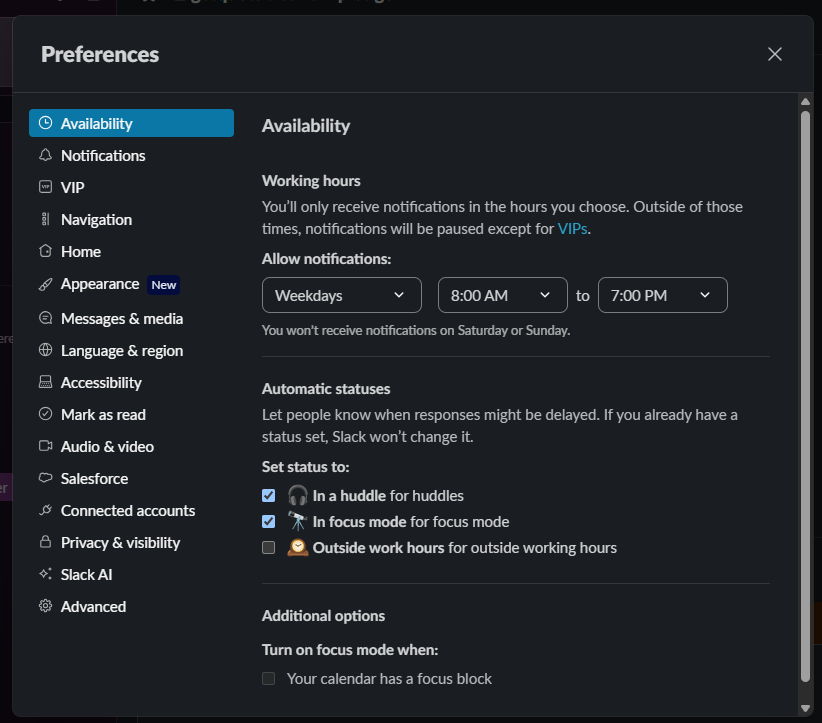
Task: Click the Mark as read checkmark icon
Action: (x=46, y=414)
